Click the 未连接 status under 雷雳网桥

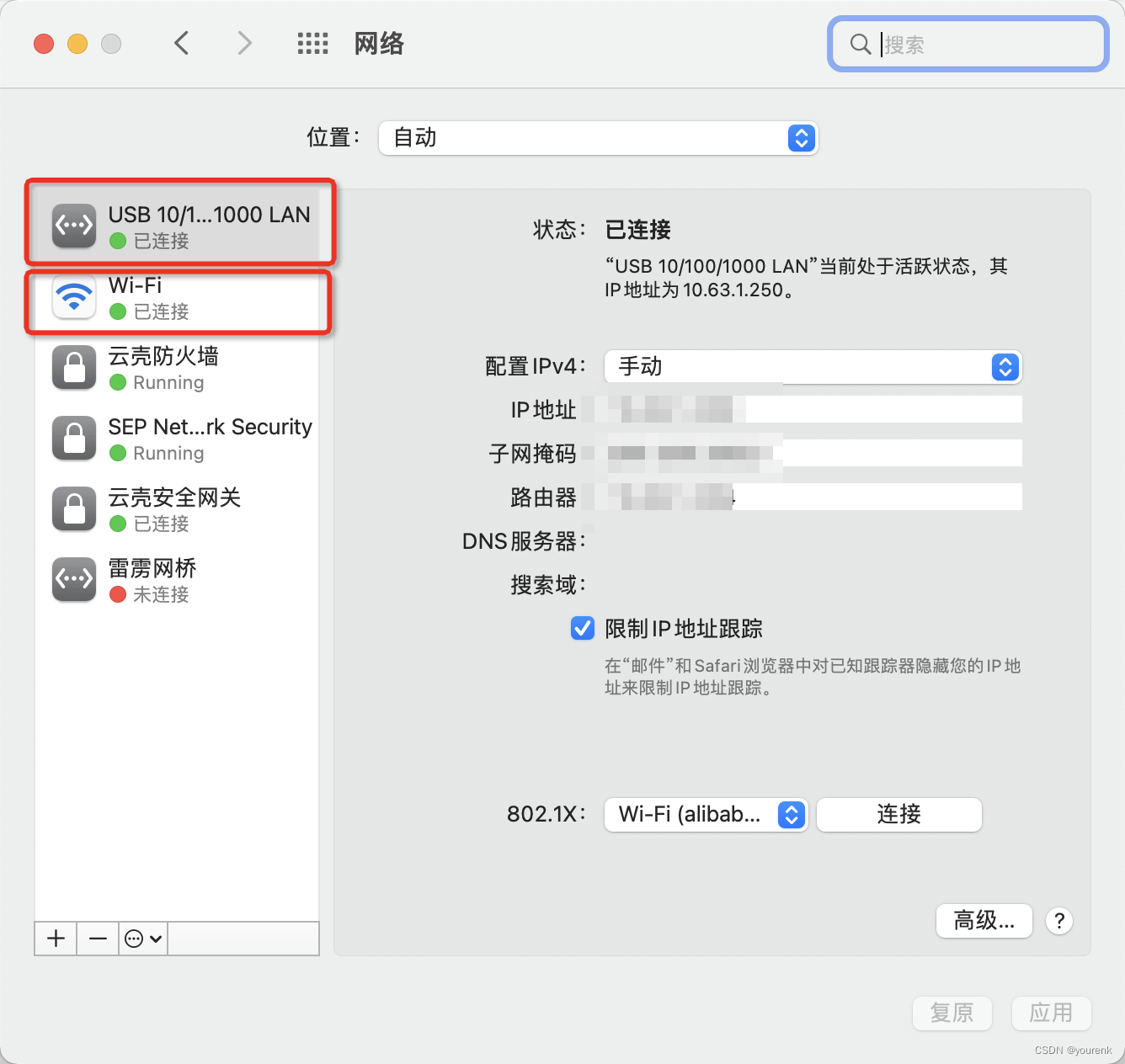tap(162, 594)
